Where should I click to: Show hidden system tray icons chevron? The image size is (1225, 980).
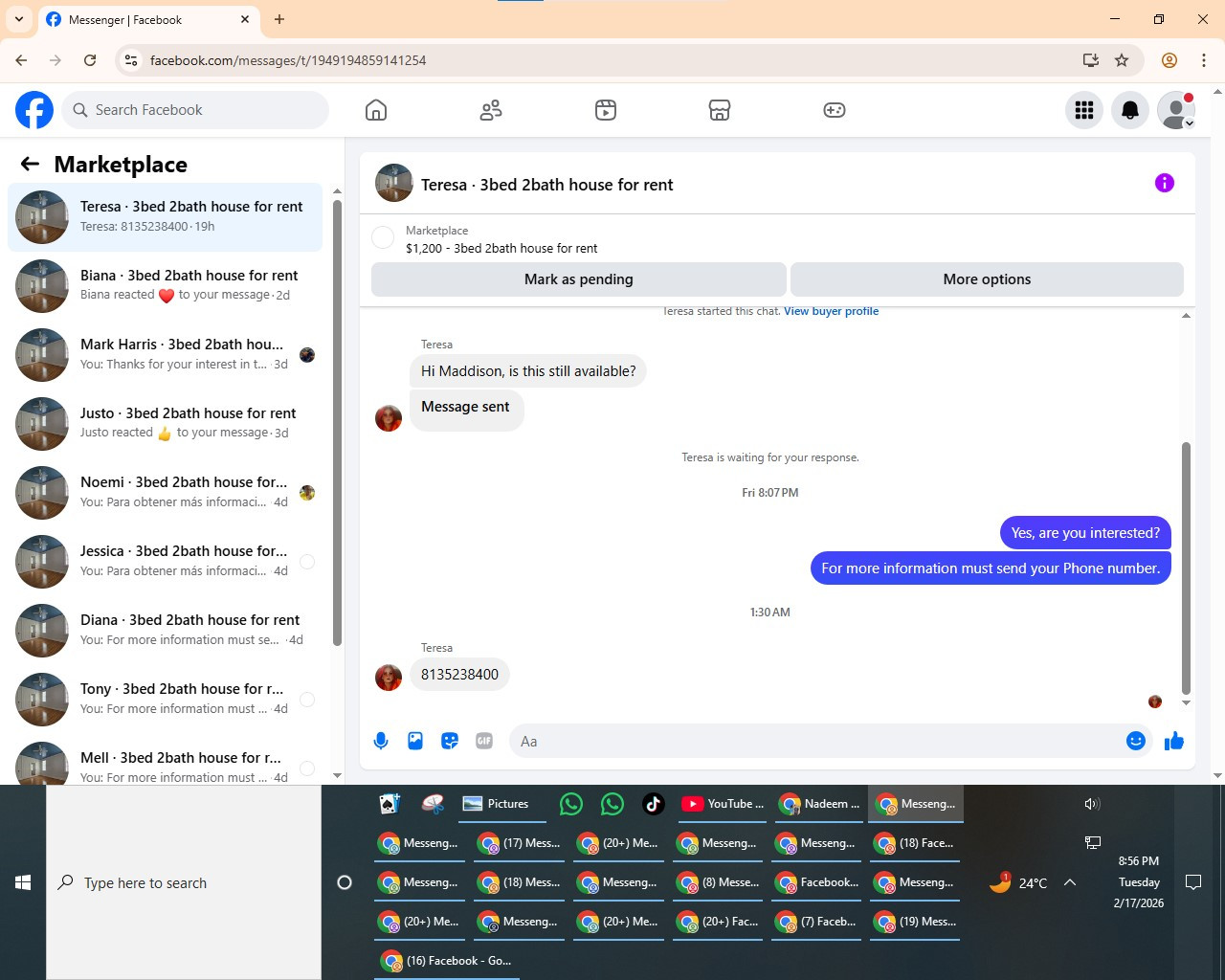[x=1070, y=882]
